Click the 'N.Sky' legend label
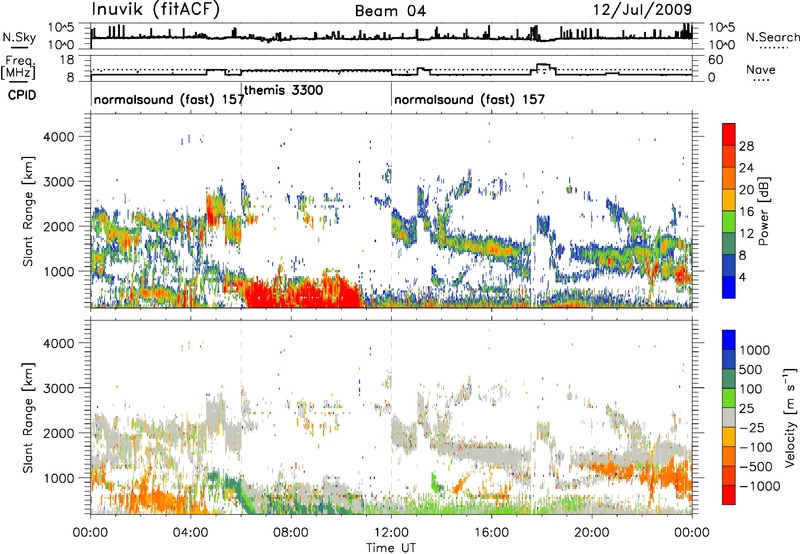The width and height of the screenshot is (800, 554). pyautogui.click(x=19, y=37)
